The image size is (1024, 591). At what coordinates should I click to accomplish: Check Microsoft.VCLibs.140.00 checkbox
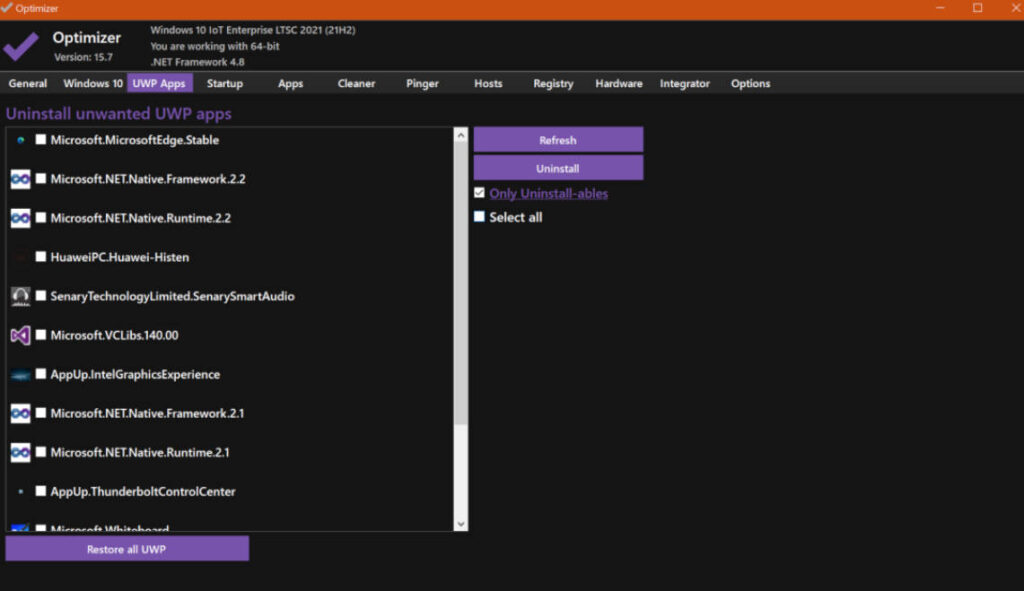[40, 334]
